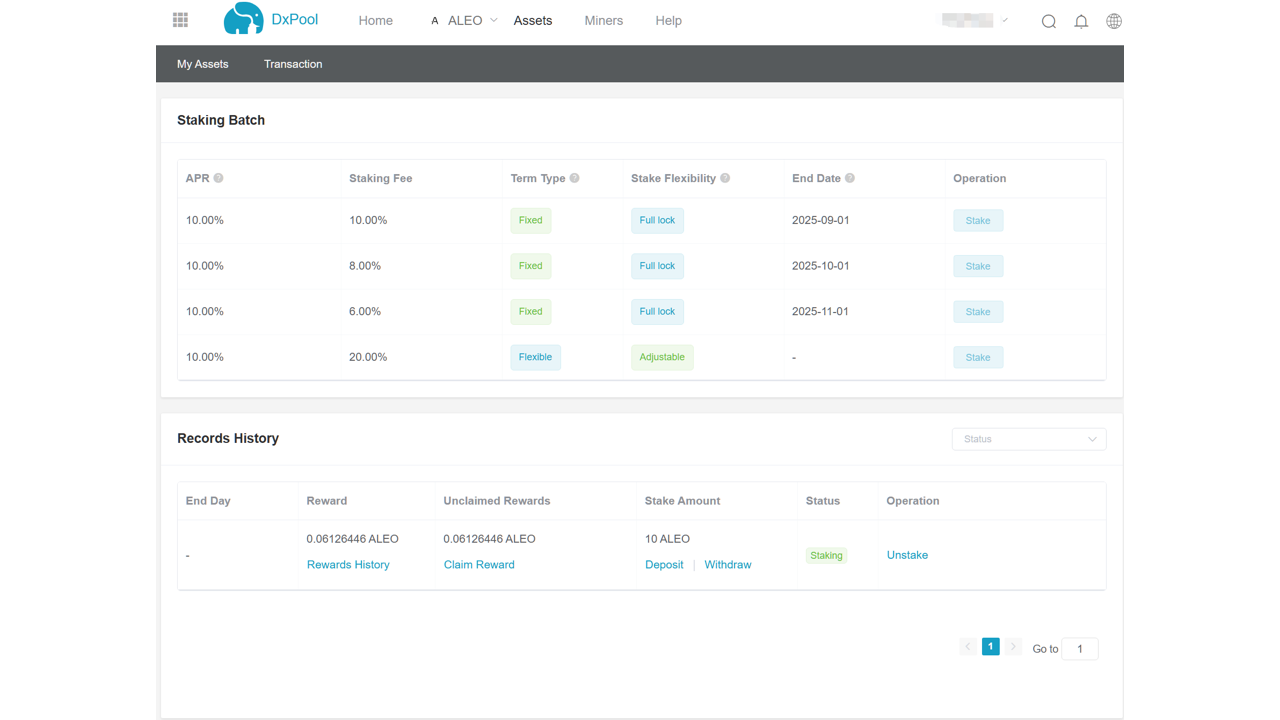Click Stake for the 2025-09-01 batch
The width and height of the screenshot is (1280, 720).
(x=978, y=221)
